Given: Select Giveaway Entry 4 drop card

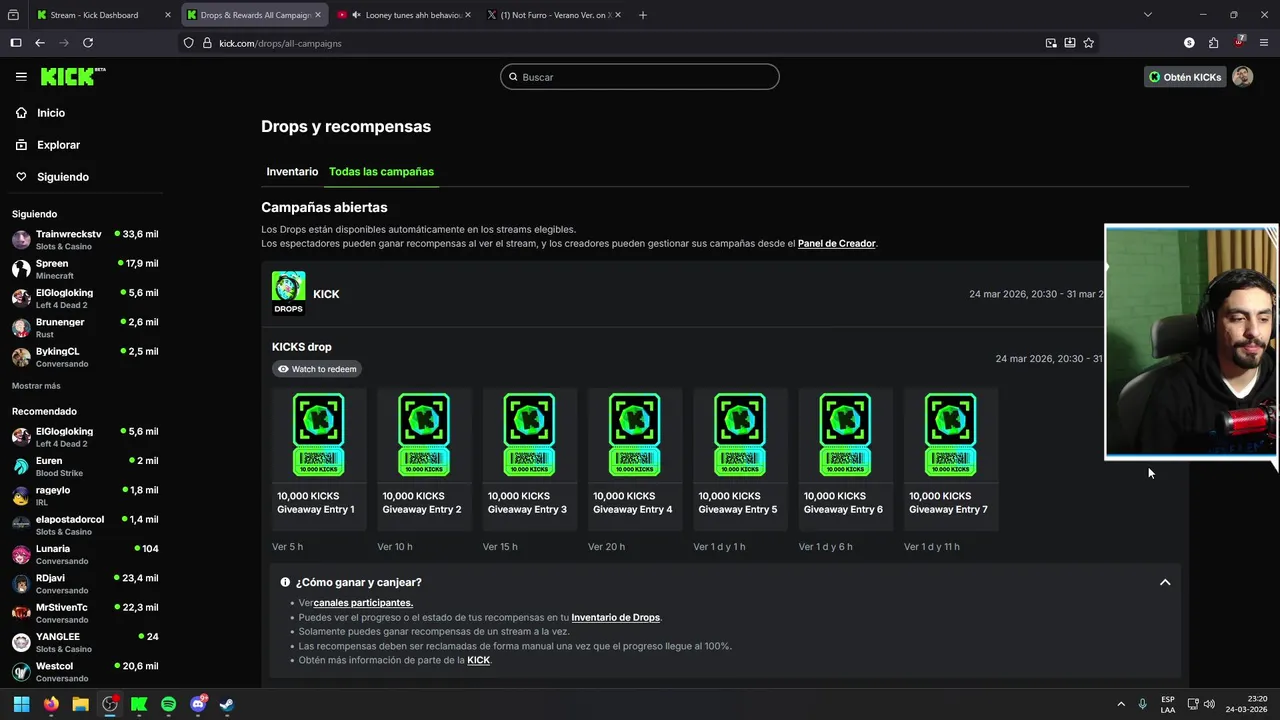Looking at the screenshot, I should coord(634,458).
